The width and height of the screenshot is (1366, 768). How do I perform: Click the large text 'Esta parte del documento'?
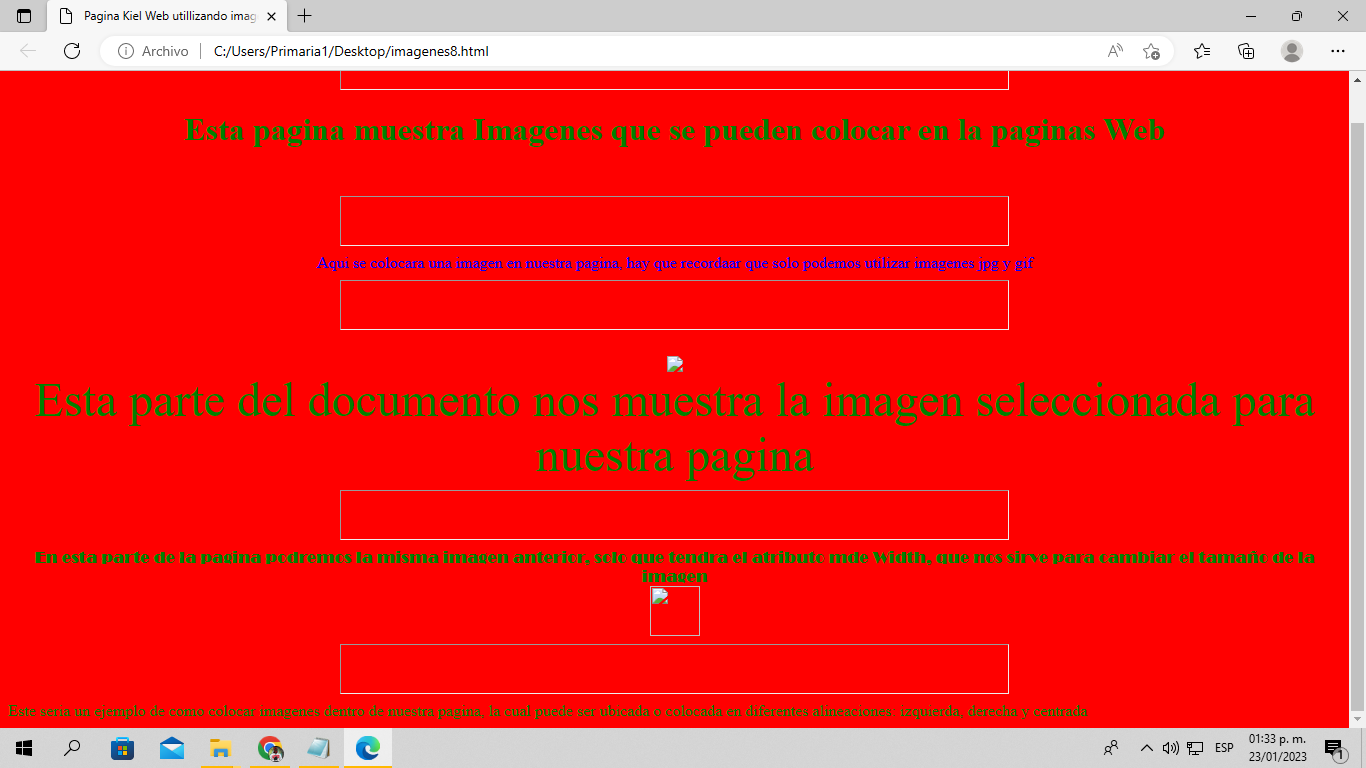675,430
